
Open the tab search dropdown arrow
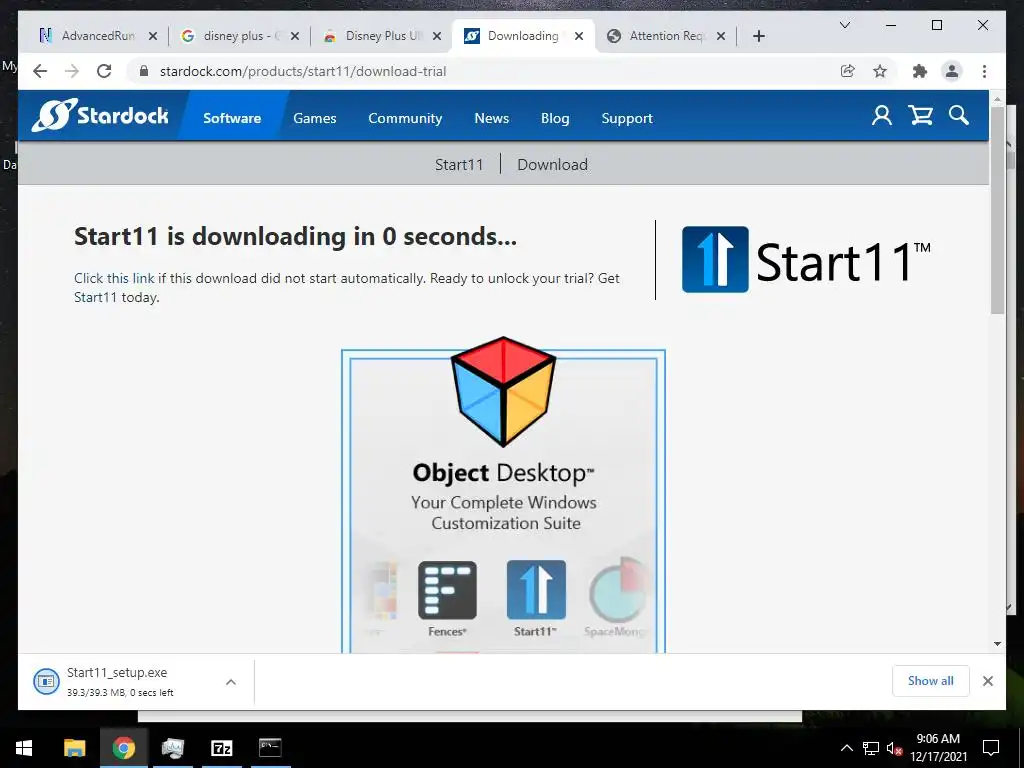(844, 25)
